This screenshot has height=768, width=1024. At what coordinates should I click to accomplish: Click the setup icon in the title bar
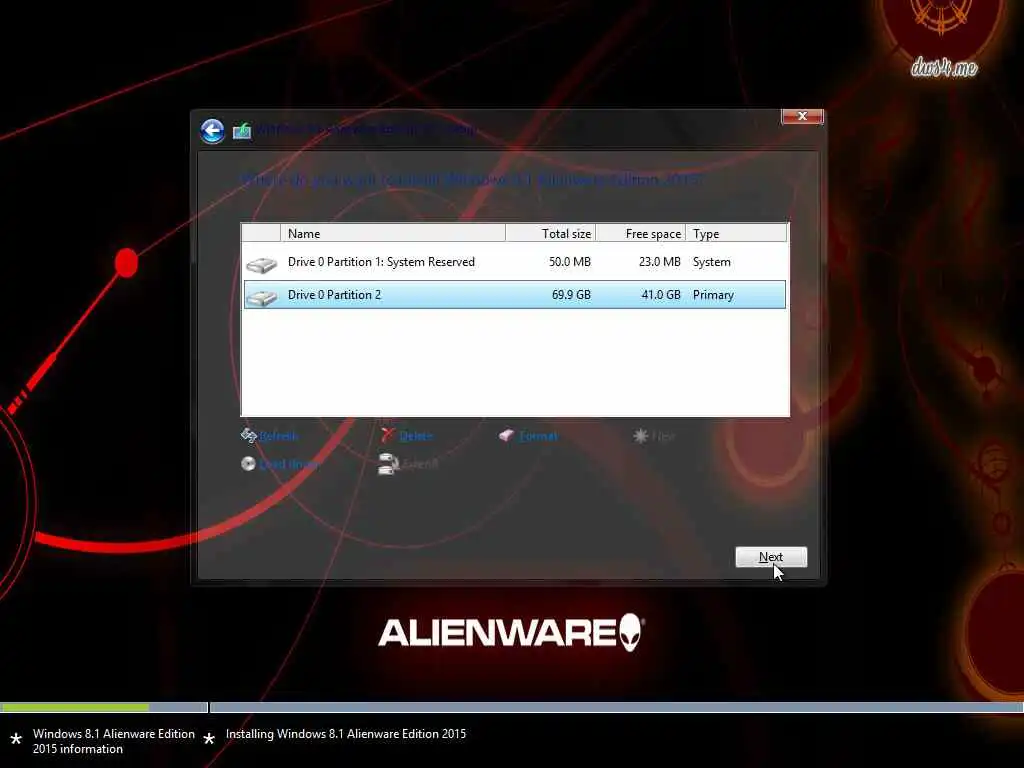click(242, 131)
